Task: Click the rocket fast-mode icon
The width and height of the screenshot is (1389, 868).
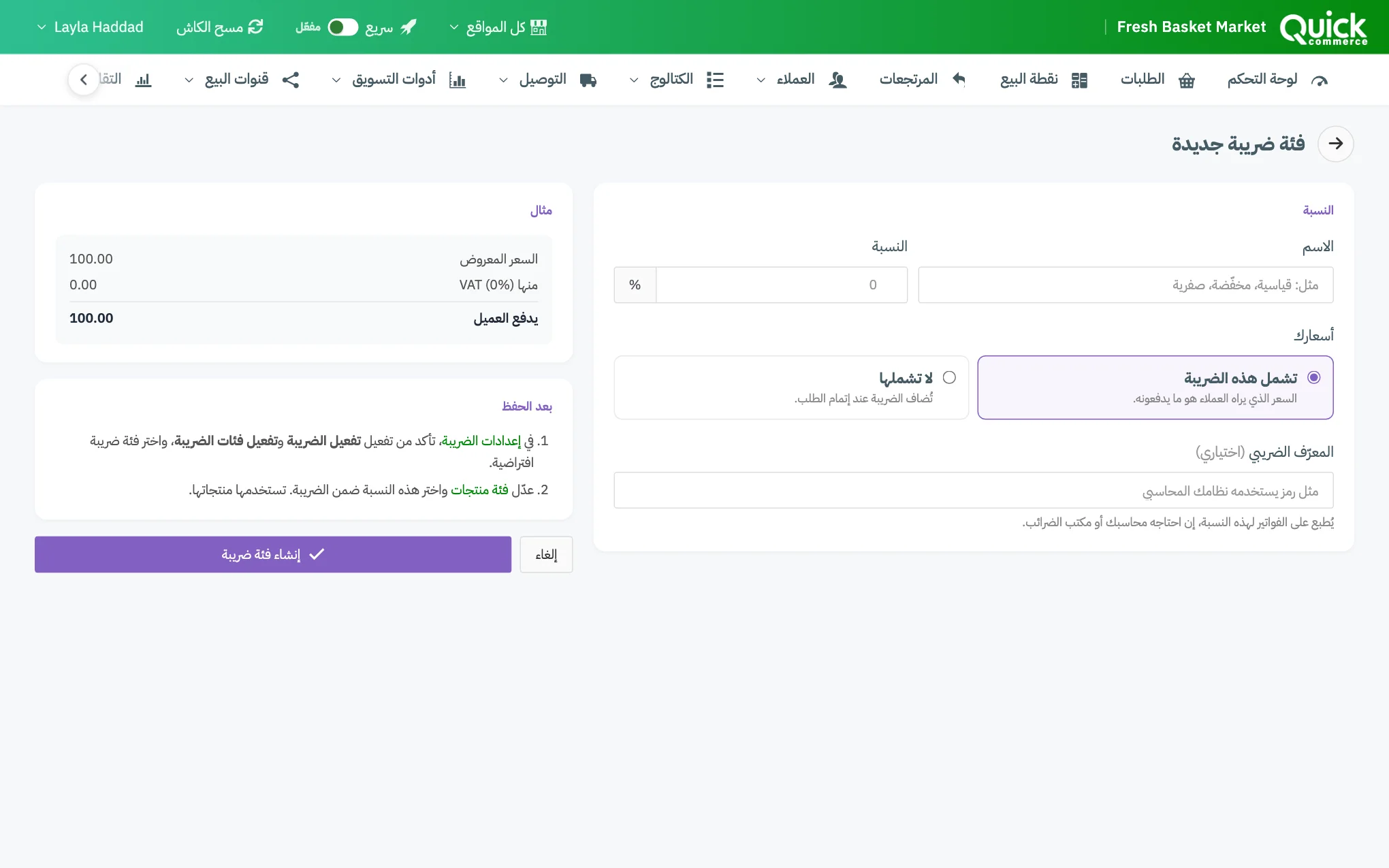Action: click(409, 27)
